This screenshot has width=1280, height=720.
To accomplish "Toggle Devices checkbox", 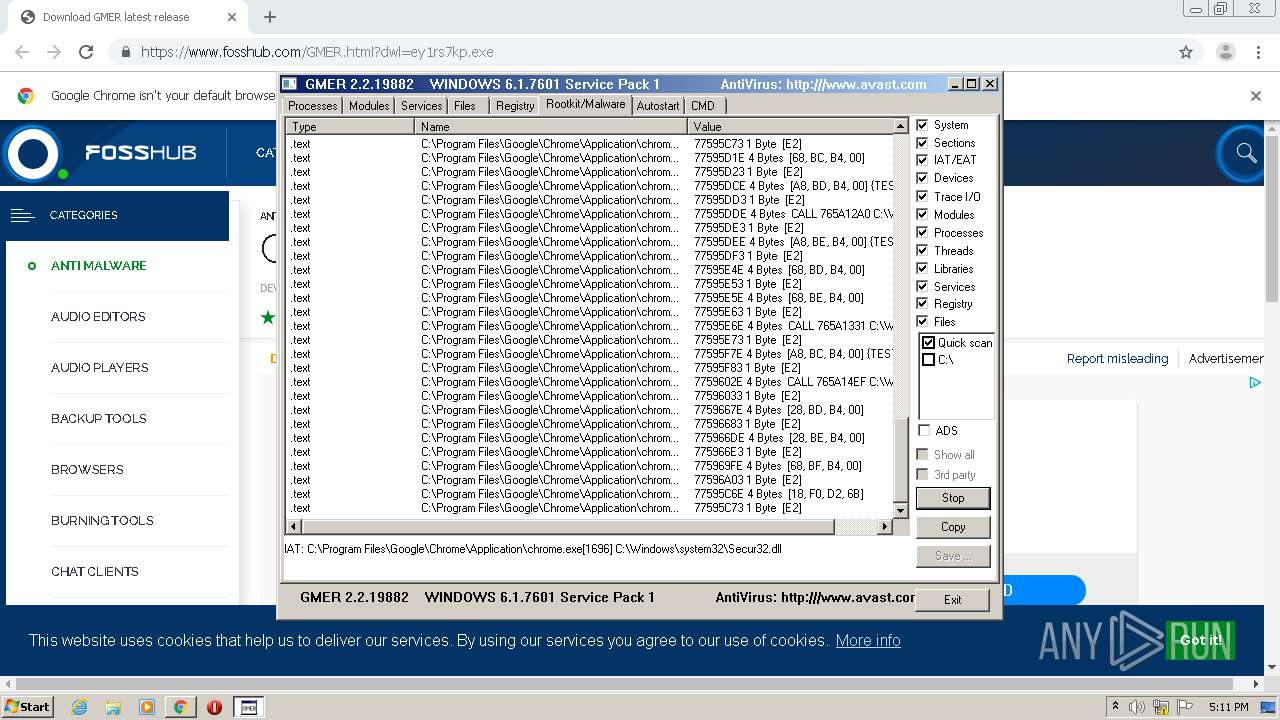I will [x=922, y=178].
